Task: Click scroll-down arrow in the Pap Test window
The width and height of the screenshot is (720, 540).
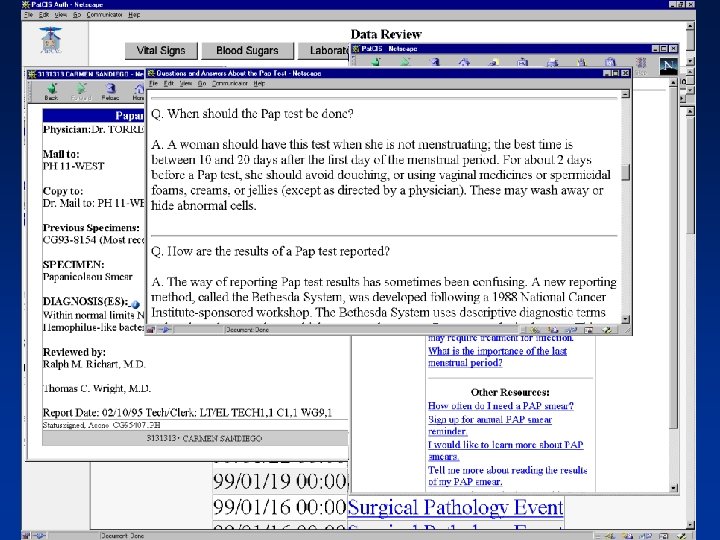Action: (625, 319)
